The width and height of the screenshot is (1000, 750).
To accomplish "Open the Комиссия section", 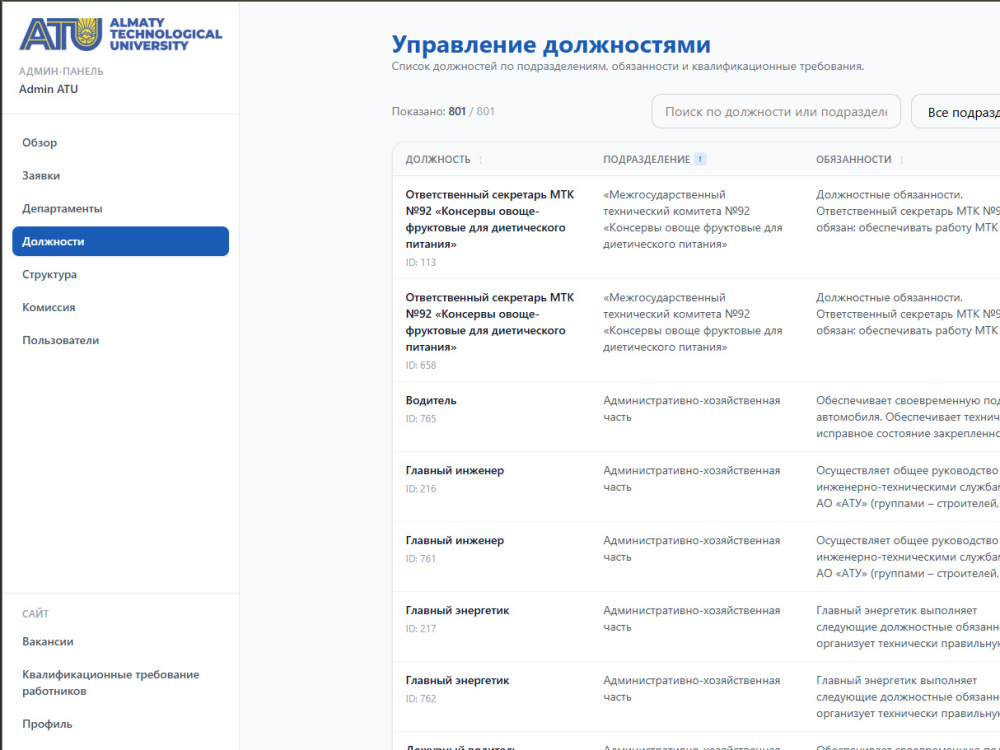I will (x=121, y=307).
